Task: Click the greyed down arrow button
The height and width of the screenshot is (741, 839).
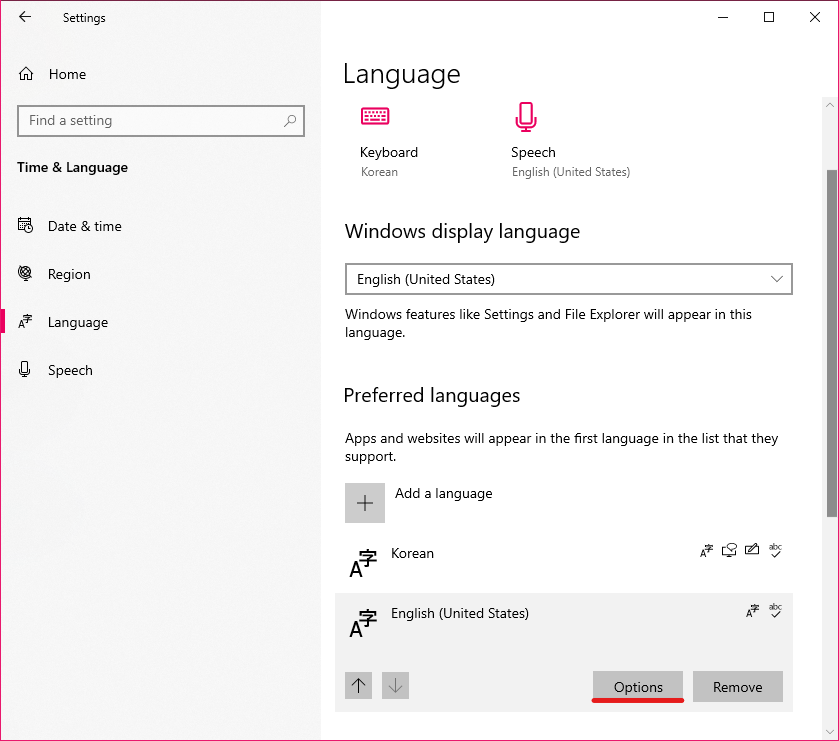Action: (395, 685)
